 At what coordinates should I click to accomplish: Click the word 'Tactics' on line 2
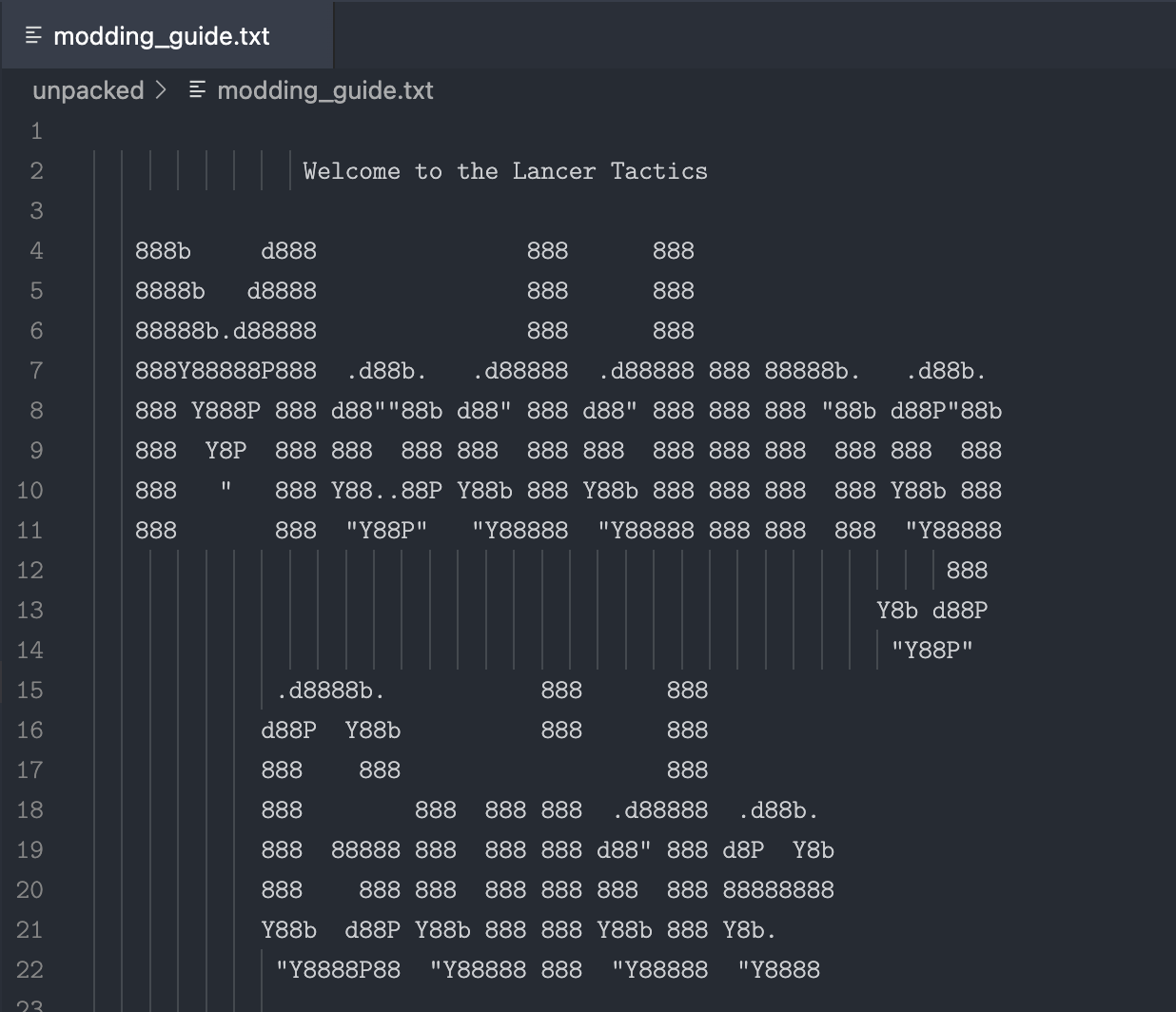pos(658,171)
